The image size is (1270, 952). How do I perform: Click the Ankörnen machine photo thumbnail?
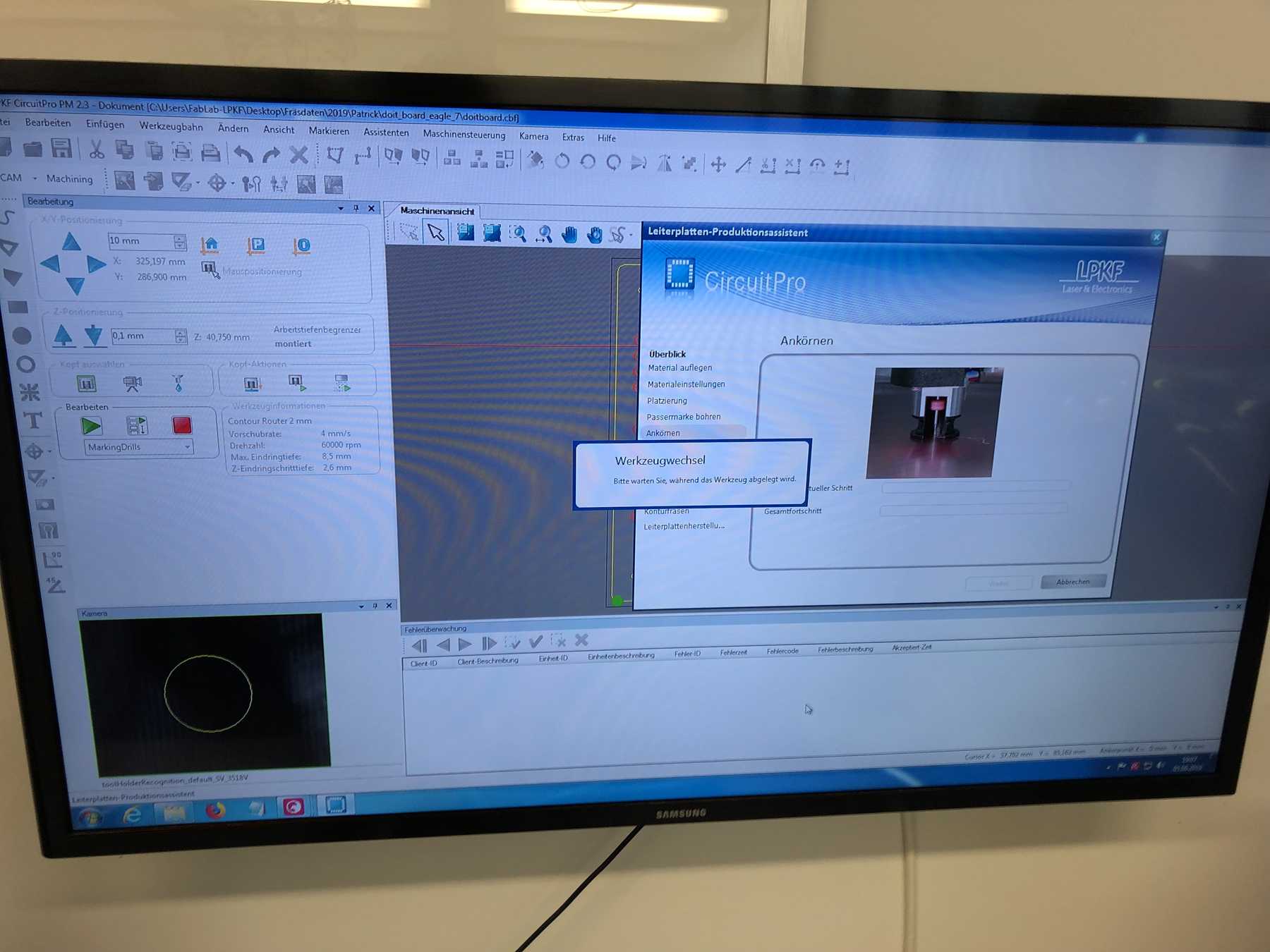[x=934, y=422]
